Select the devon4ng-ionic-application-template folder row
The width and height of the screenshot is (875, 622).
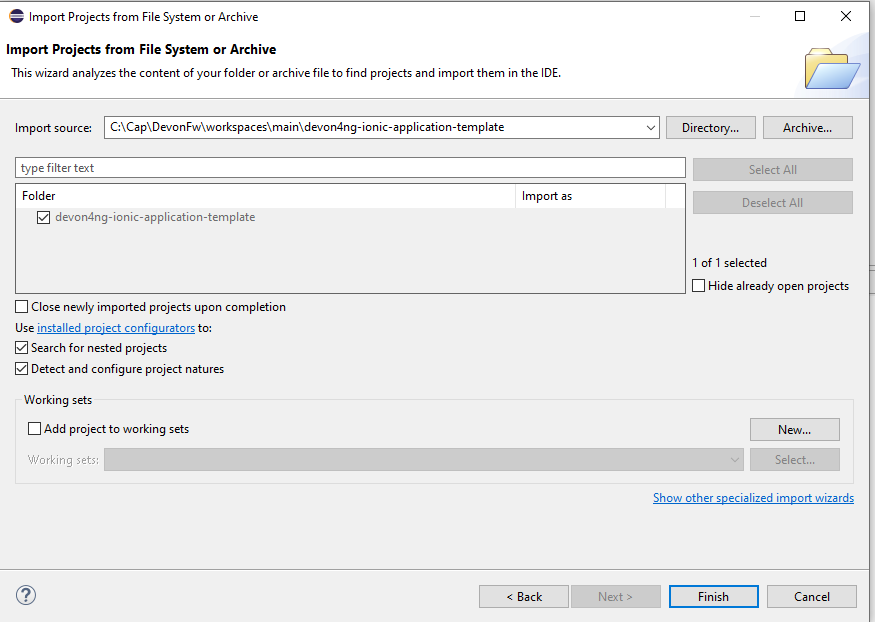pyautogui.click(x=155, y=217)
